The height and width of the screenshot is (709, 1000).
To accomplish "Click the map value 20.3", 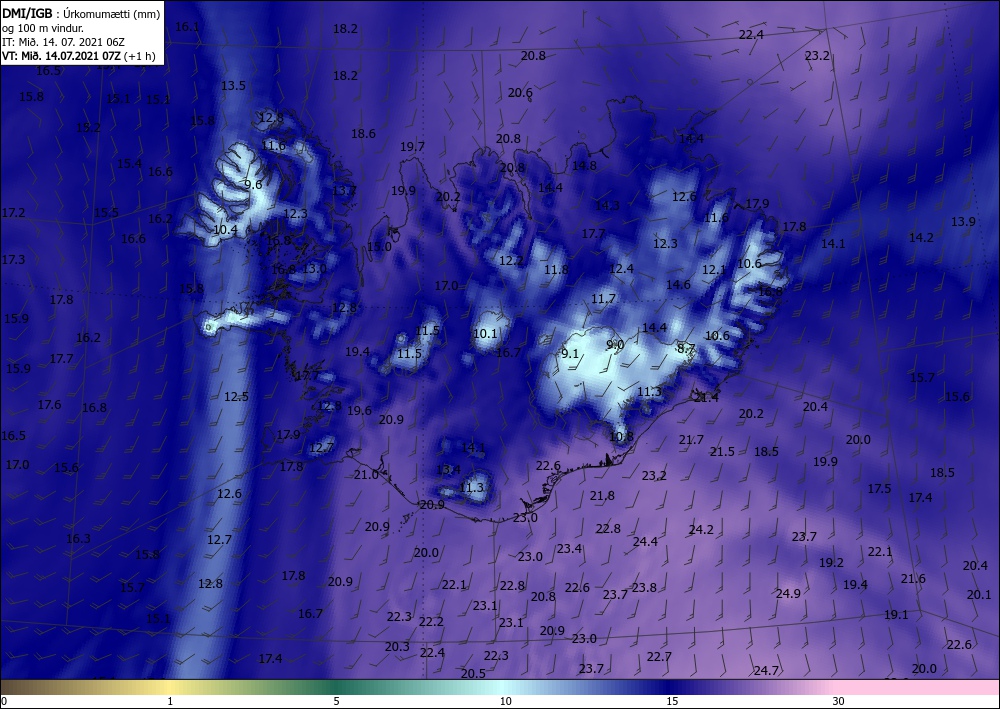I will (x=397, y=647).
